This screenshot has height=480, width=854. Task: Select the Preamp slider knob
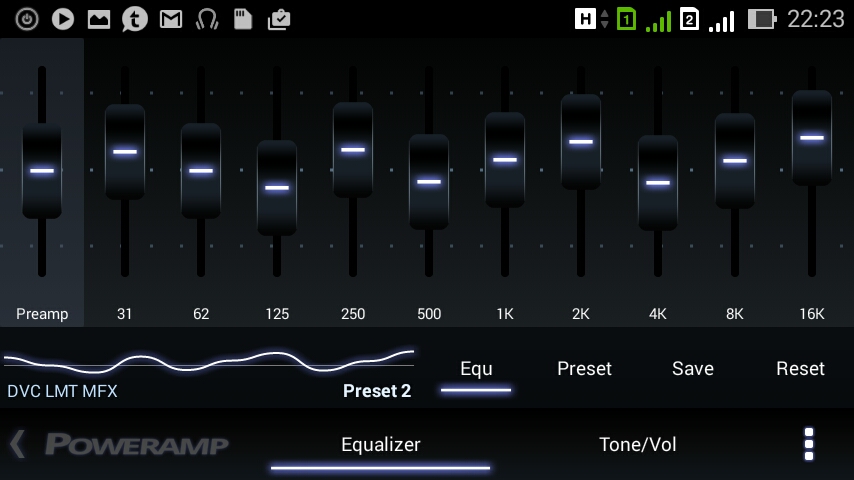tap(42, 171)
